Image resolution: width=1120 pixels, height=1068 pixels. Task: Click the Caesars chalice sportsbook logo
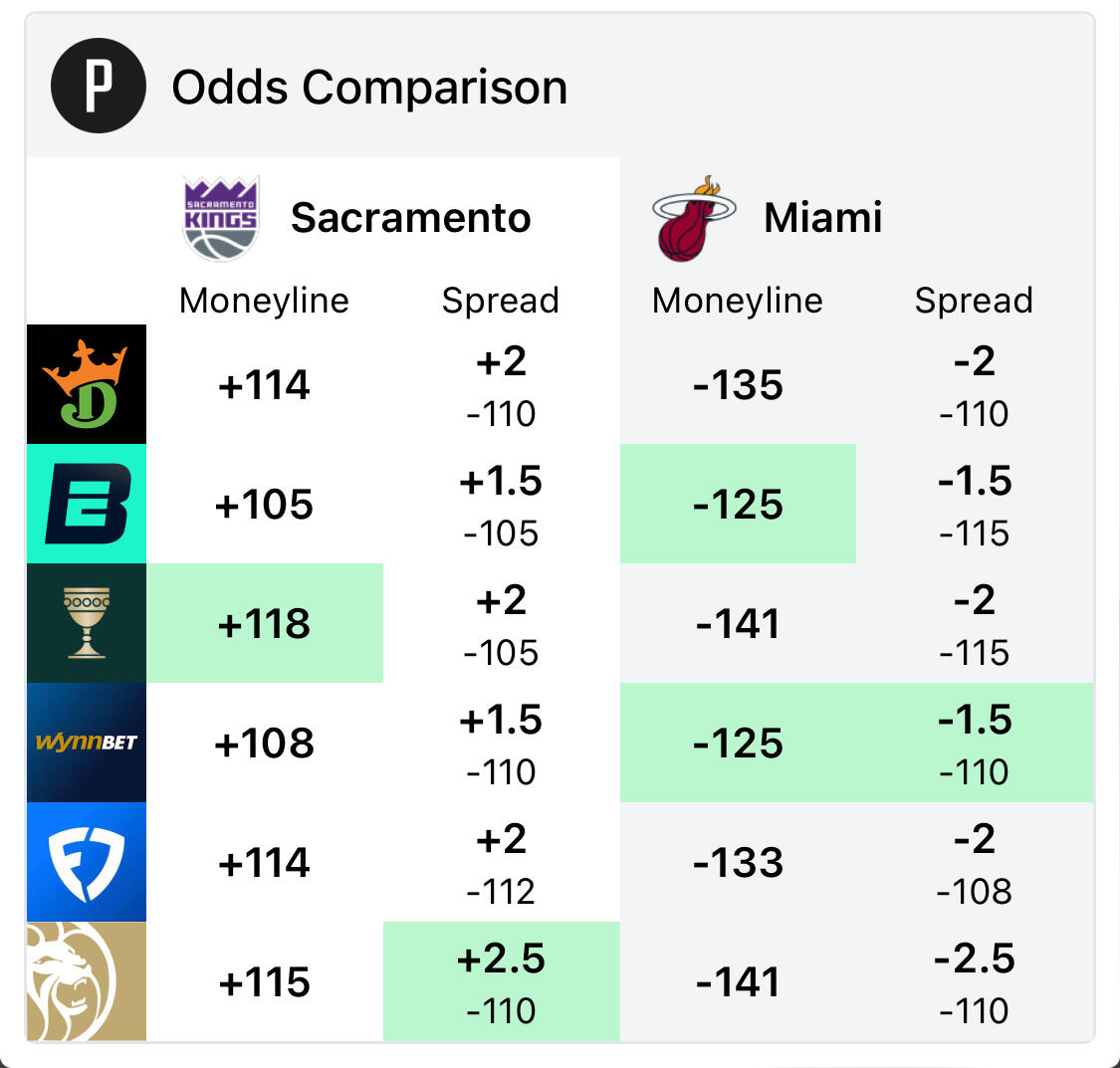87,623
